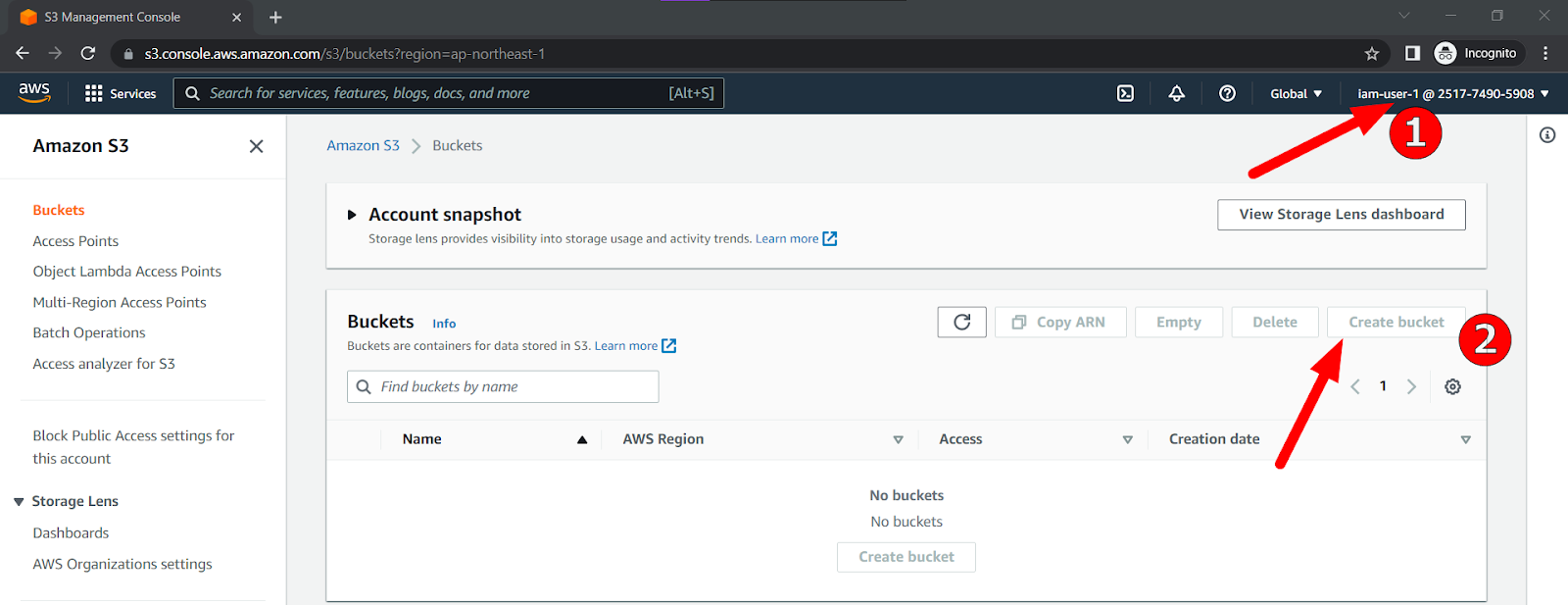This screenshot has width=1568, height=605.
Task: Refresh the buckets list
Action: (x=961, y=322)
